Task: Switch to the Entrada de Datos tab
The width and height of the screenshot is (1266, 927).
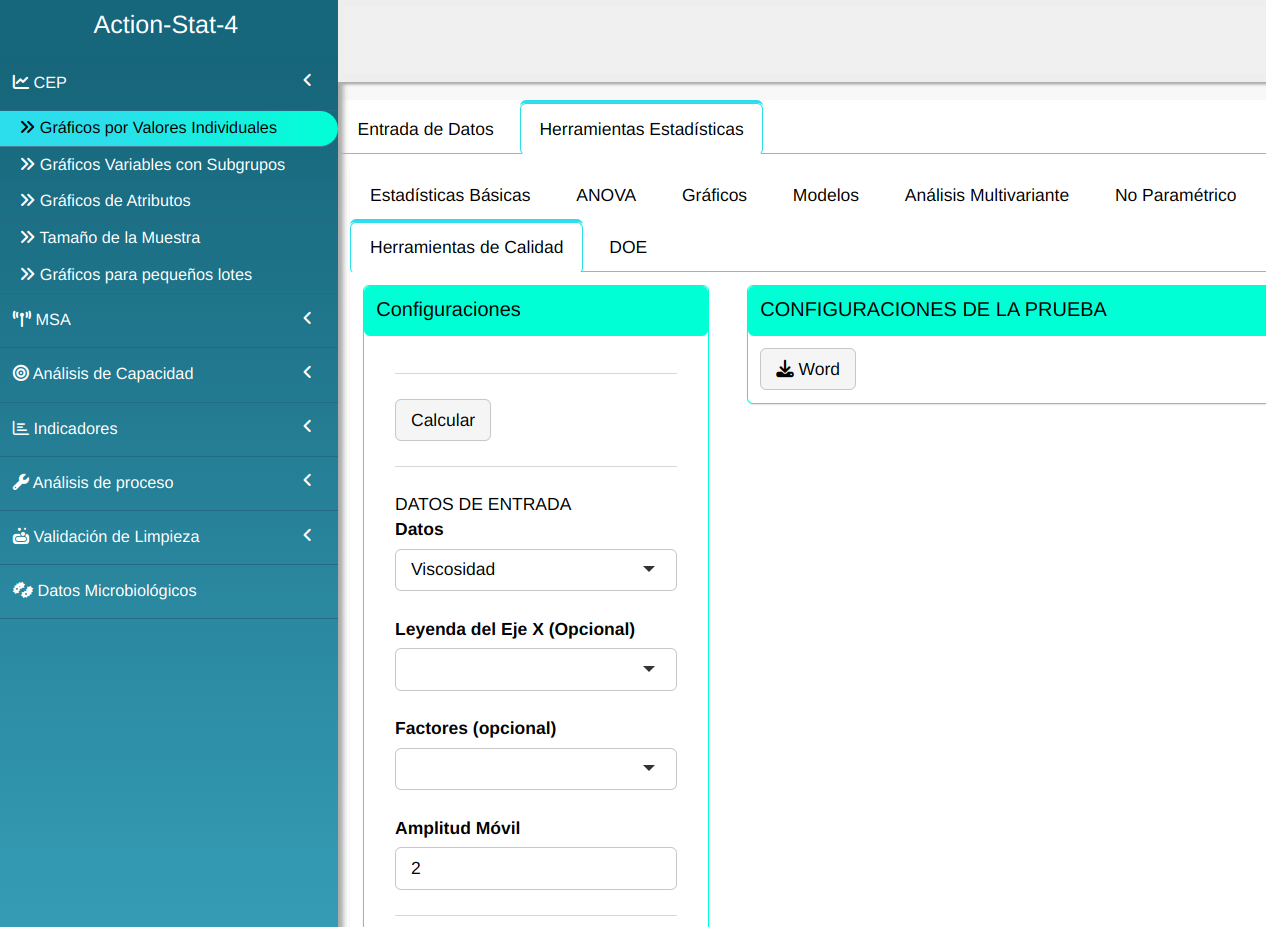Action: pyautogui.click(x=425, y=129)
